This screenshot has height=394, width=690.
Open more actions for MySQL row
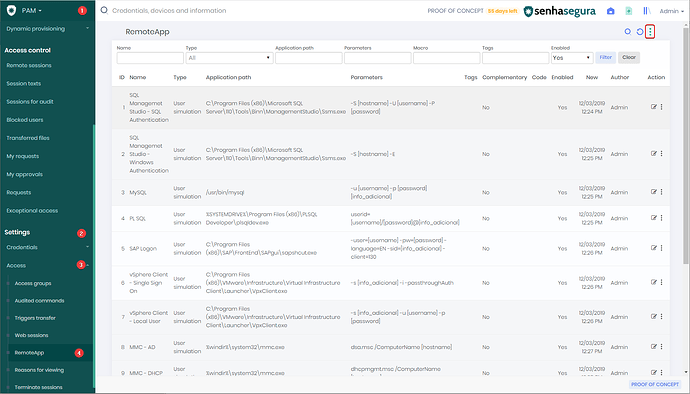click(661, 192)
